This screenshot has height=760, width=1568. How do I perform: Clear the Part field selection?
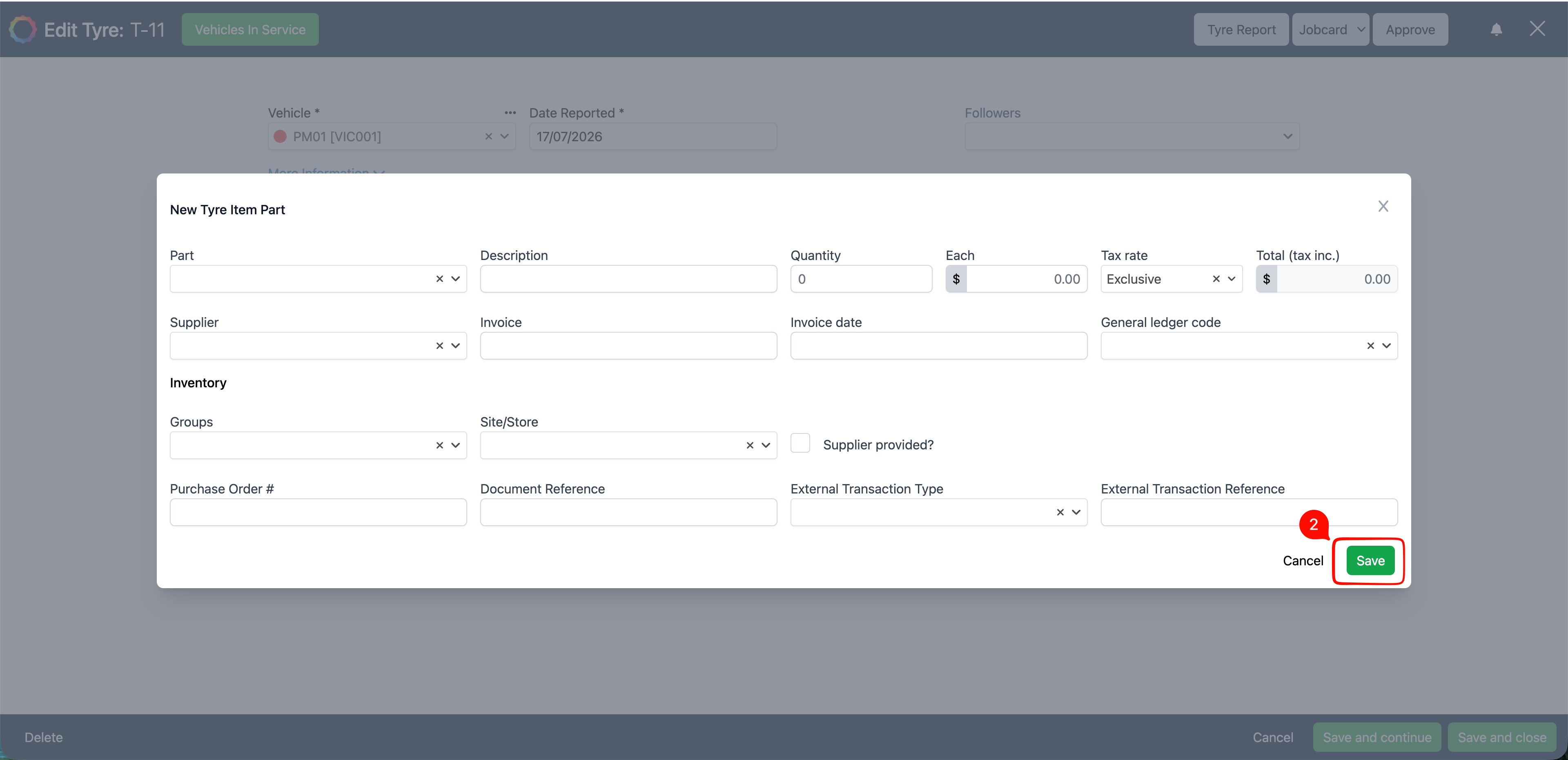coord(439,279)
